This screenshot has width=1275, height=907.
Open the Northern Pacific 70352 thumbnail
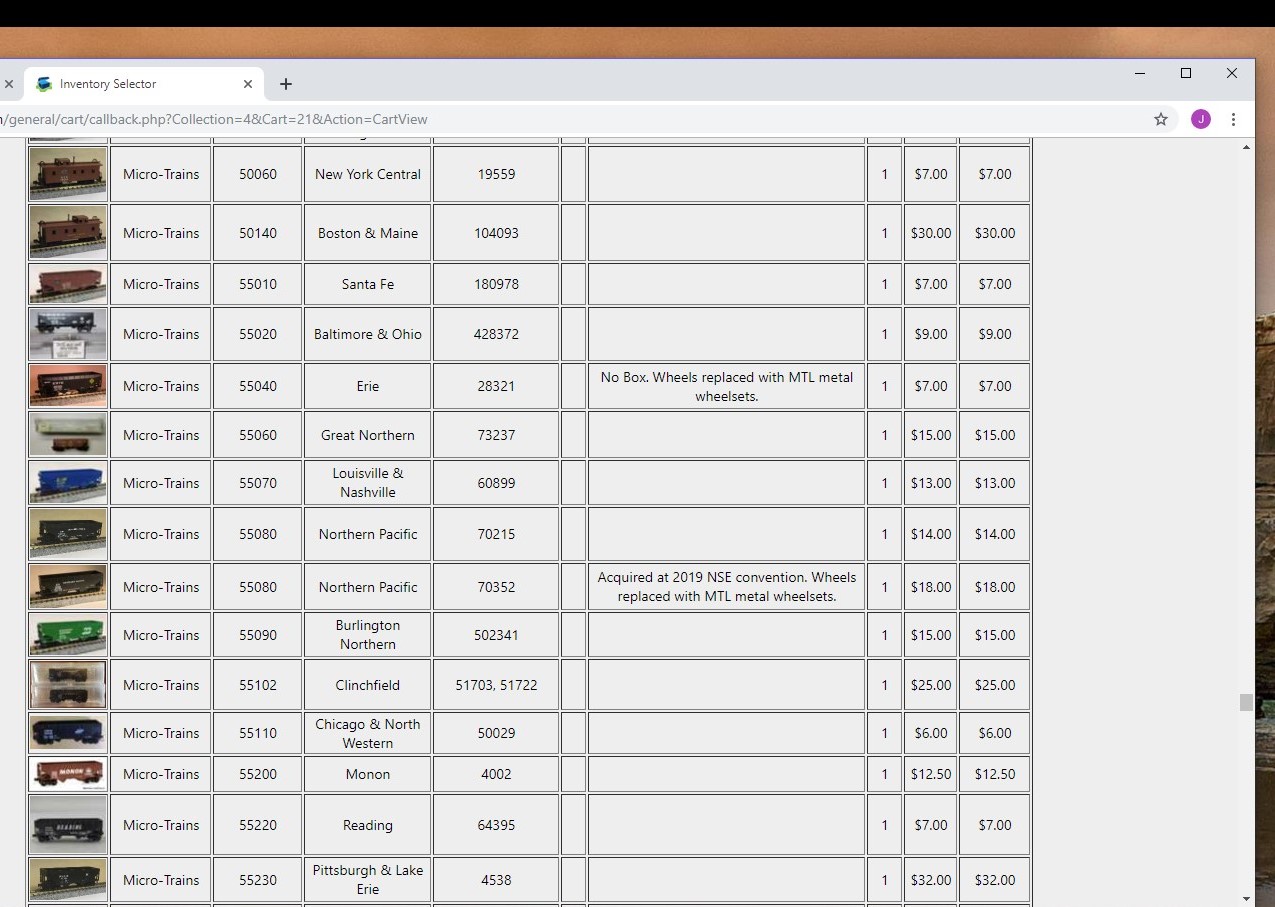68,587
